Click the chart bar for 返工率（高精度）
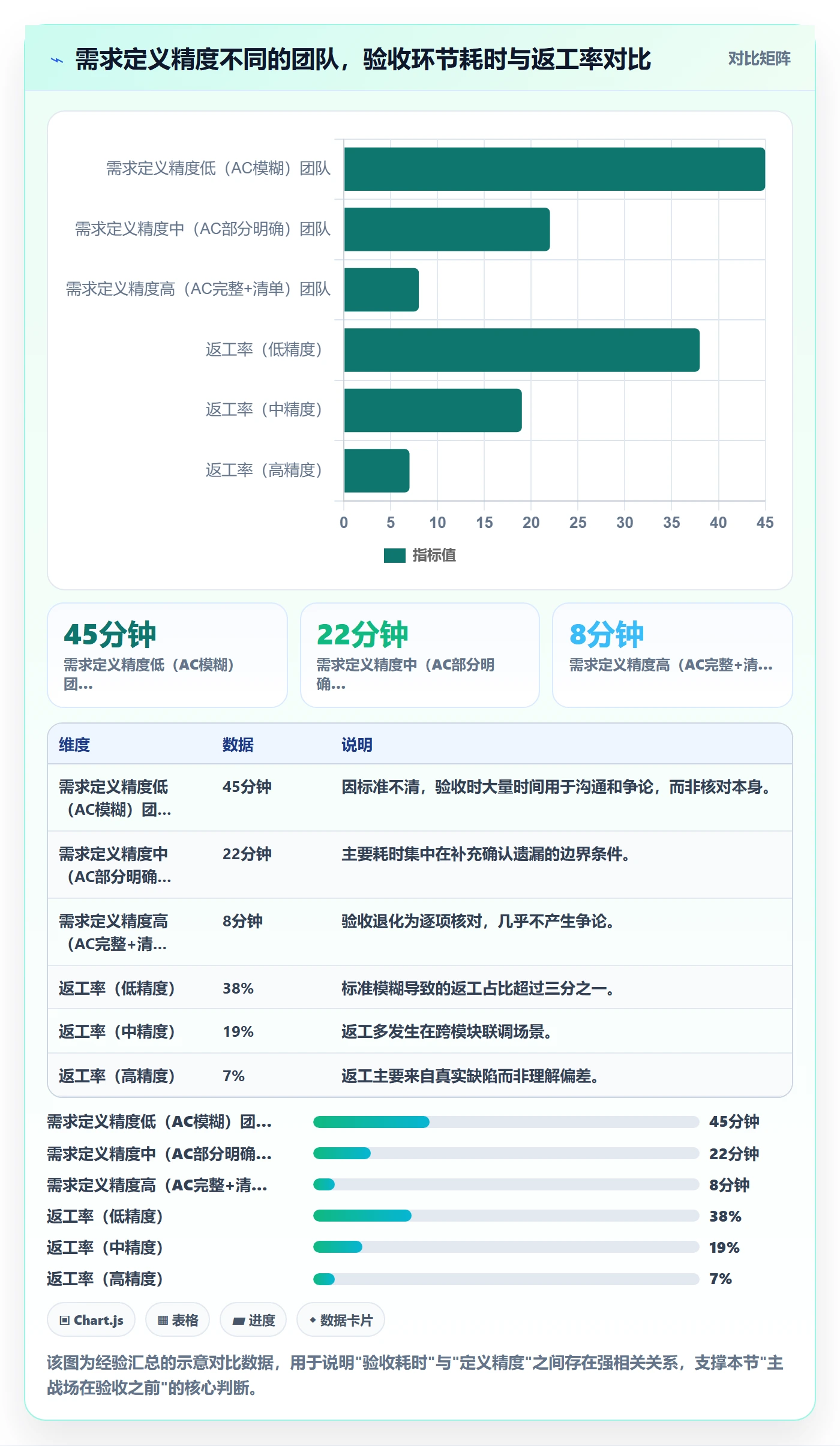 click(377, 470)
